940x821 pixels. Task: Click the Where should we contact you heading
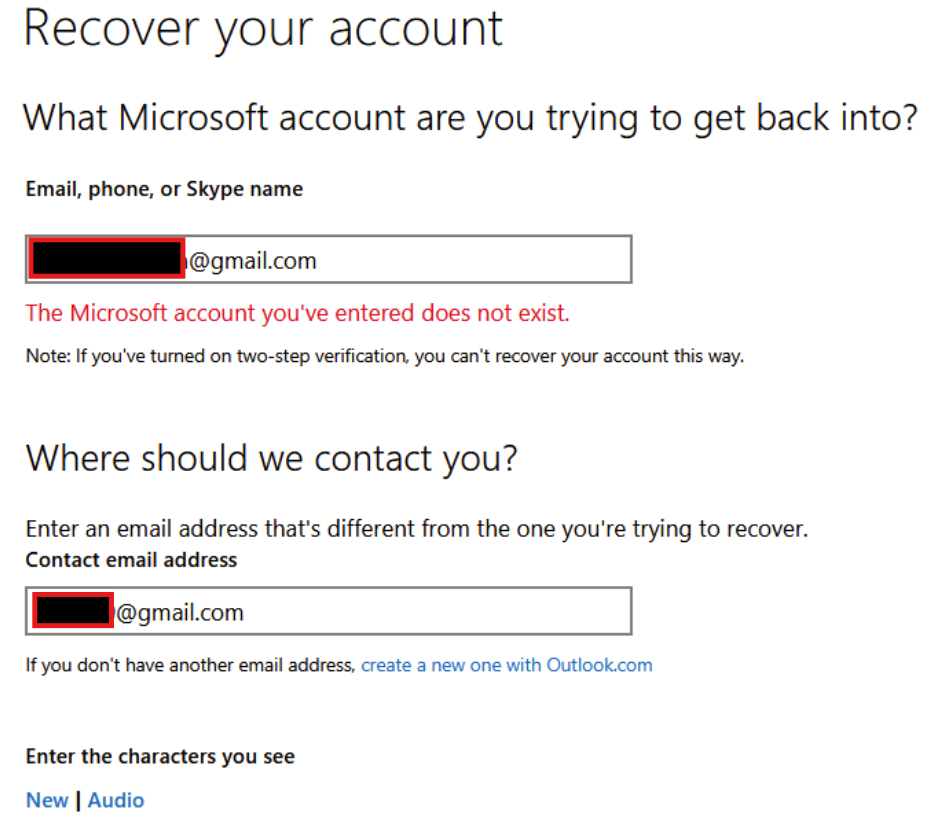[272, 459]
